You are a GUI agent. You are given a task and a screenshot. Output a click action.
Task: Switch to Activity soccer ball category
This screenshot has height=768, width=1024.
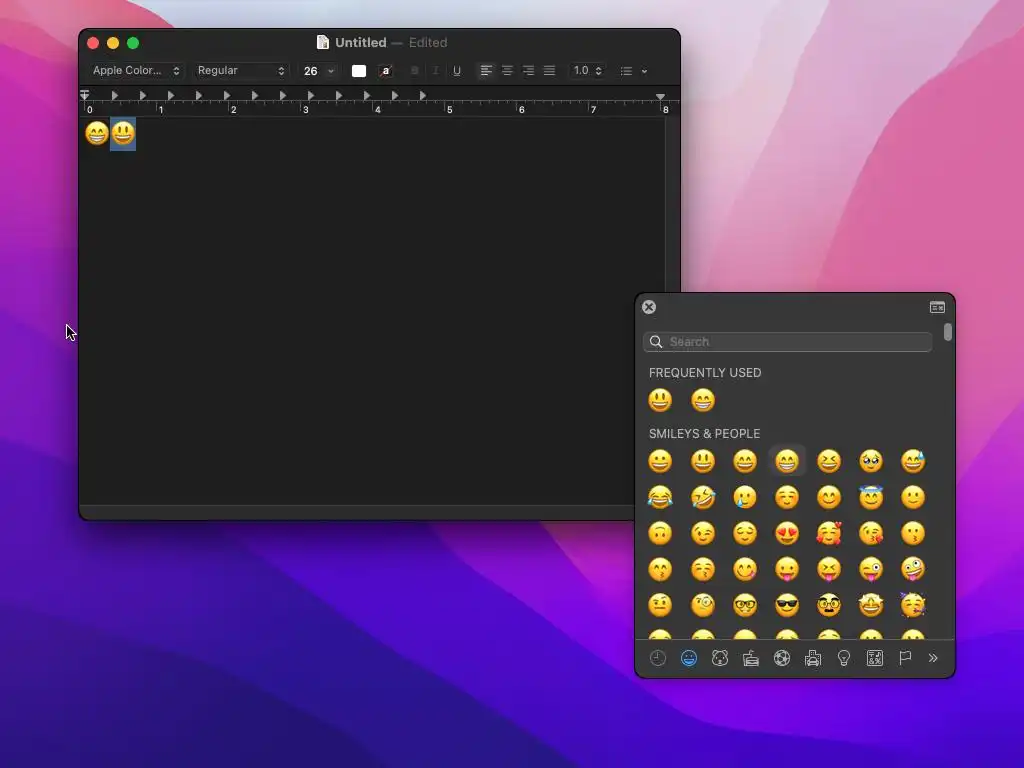tap(782, 658)
